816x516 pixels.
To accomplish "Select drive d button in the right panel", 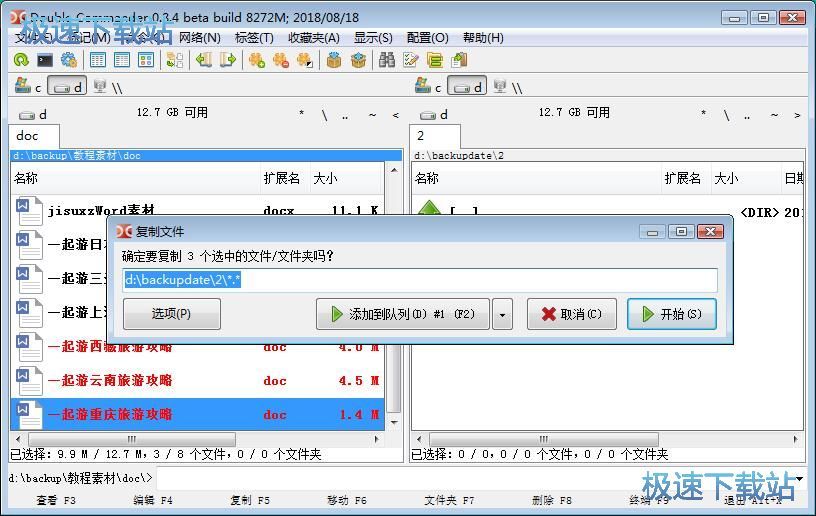I will 467,86.
